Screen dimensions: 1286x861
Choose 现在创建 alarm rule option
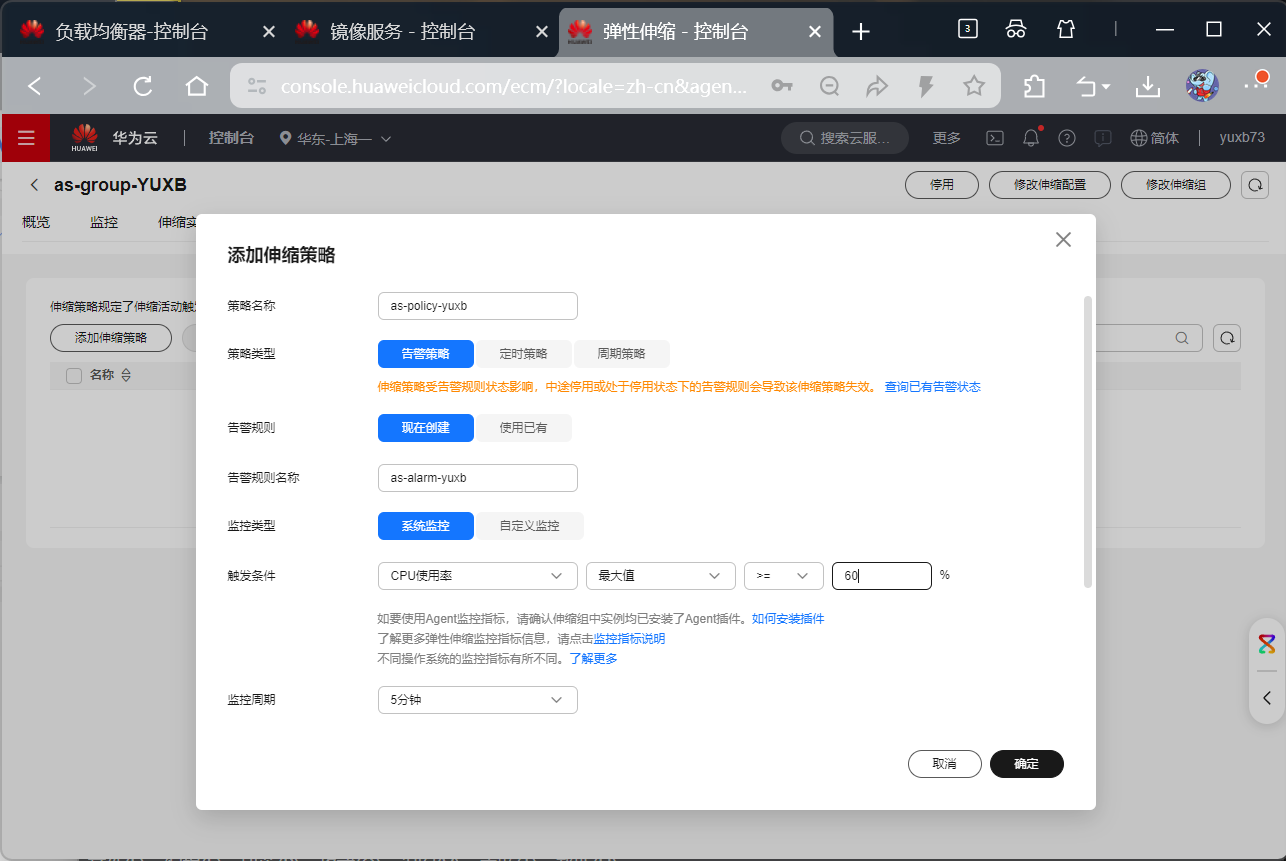[x=426, y=428]
